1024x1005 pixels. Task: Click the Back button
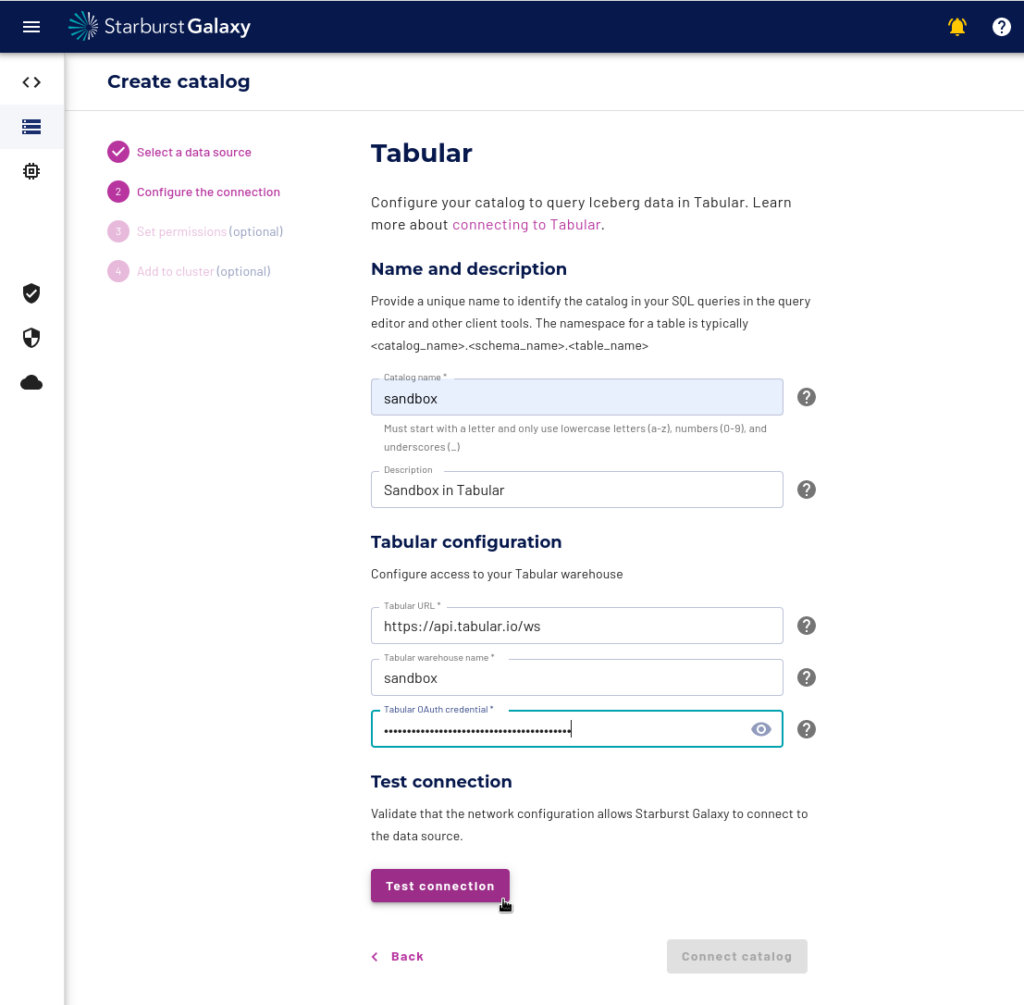[398, 956]
